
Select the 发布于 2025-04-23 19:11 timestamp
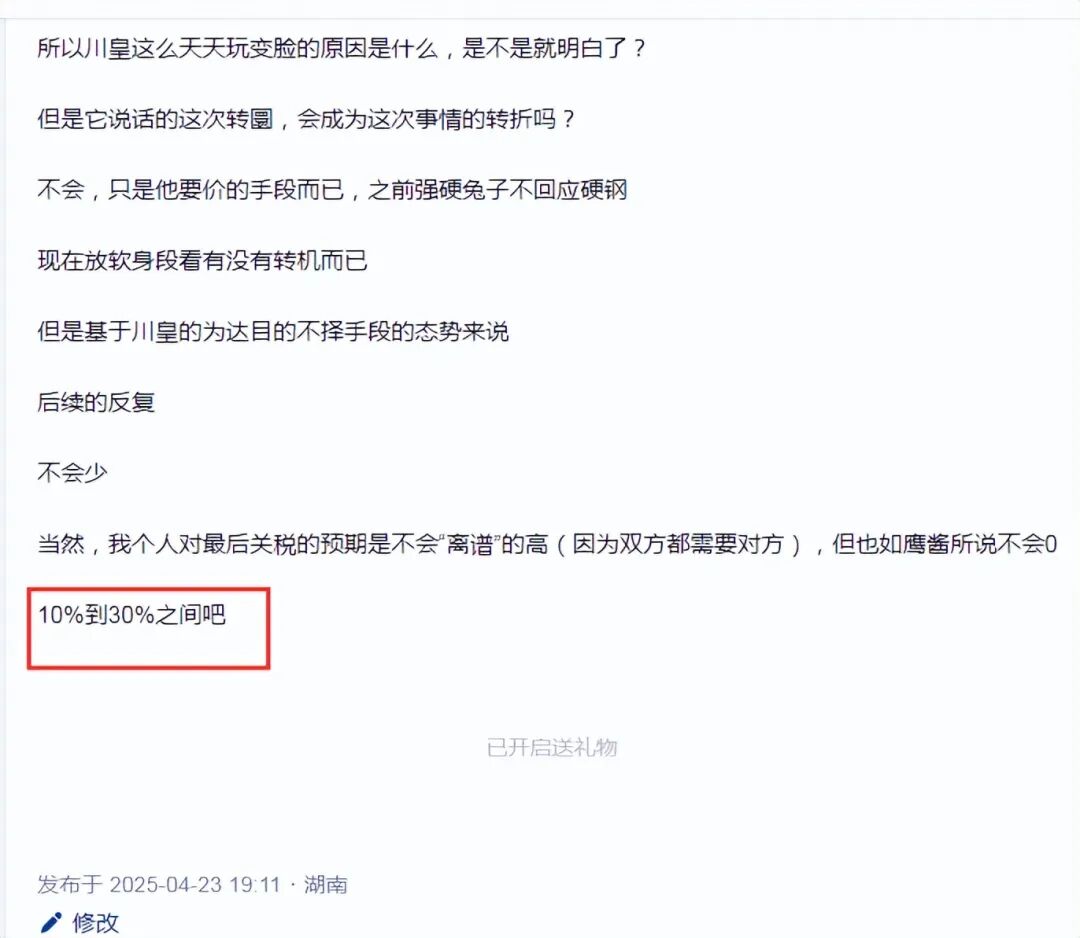[x=159, y=884]
